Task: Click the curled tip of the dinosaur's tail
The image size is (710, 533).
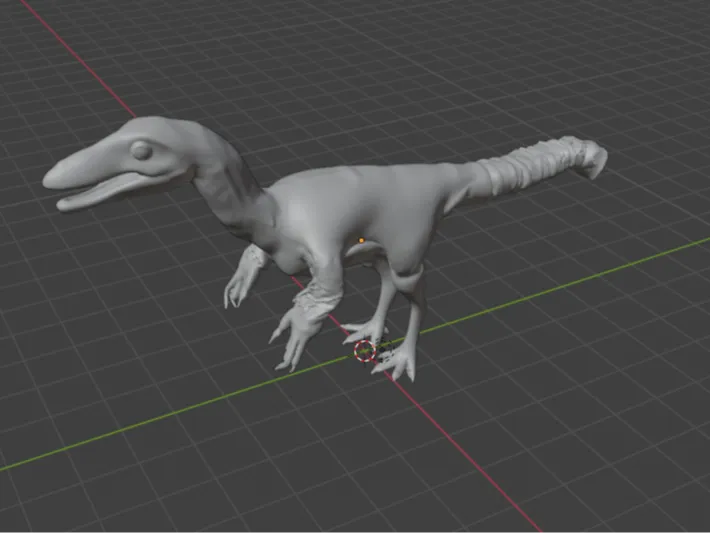Action: coord(595,159)
